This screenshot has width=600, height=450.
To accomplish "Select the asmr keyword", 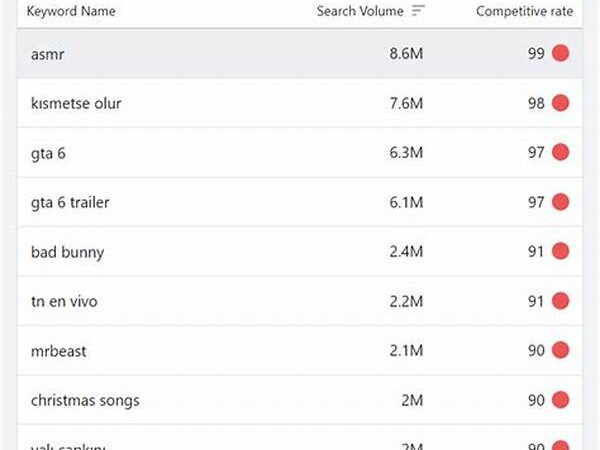I will 47,54.
